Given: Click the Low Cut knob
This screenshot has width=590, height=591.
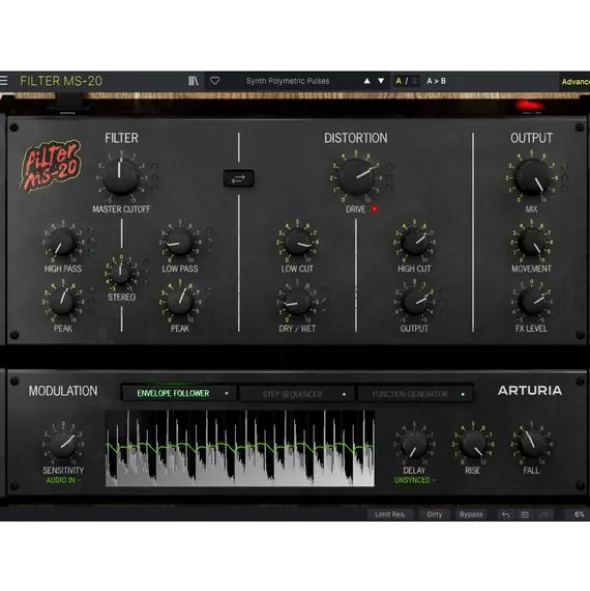Looking at the screenshot, I should click(x=297, y=242).
